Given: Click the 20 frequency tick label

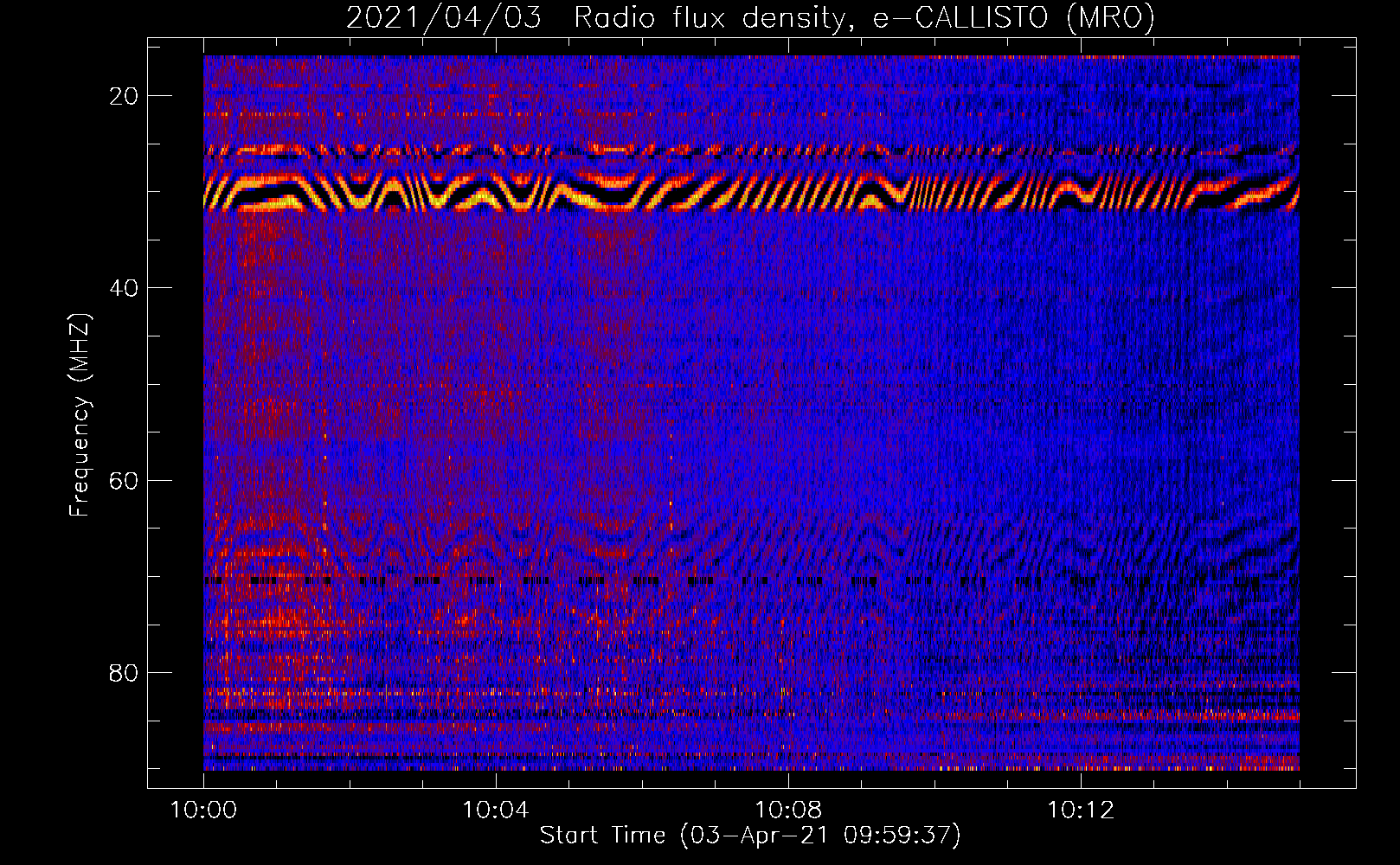Looking at the screenshot, I should click(x=125, y=96).
